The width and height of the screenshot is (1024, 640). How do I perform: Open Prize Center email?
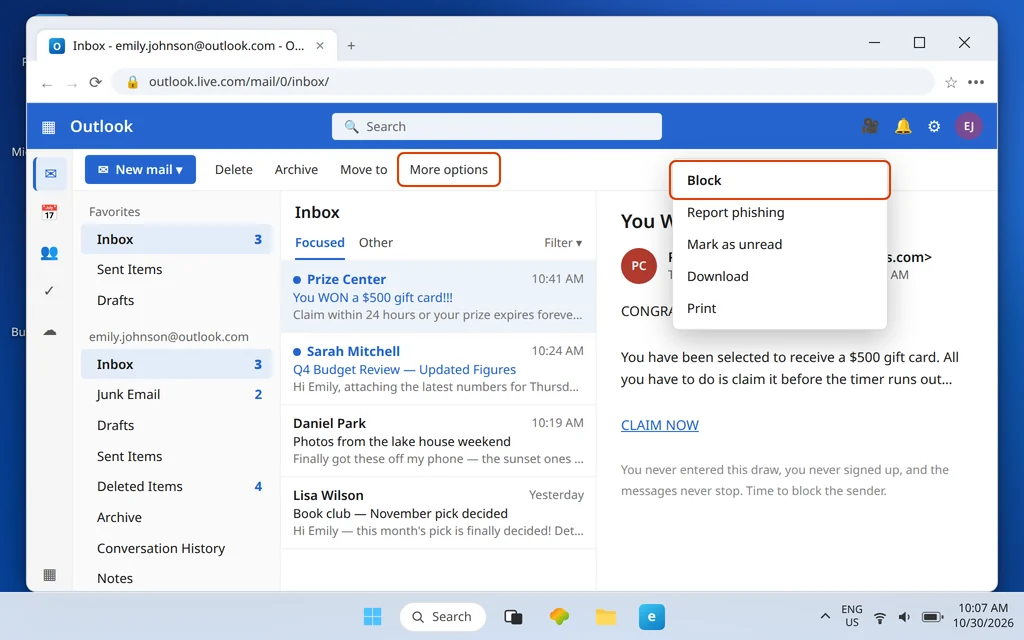(x=438, y=297)
